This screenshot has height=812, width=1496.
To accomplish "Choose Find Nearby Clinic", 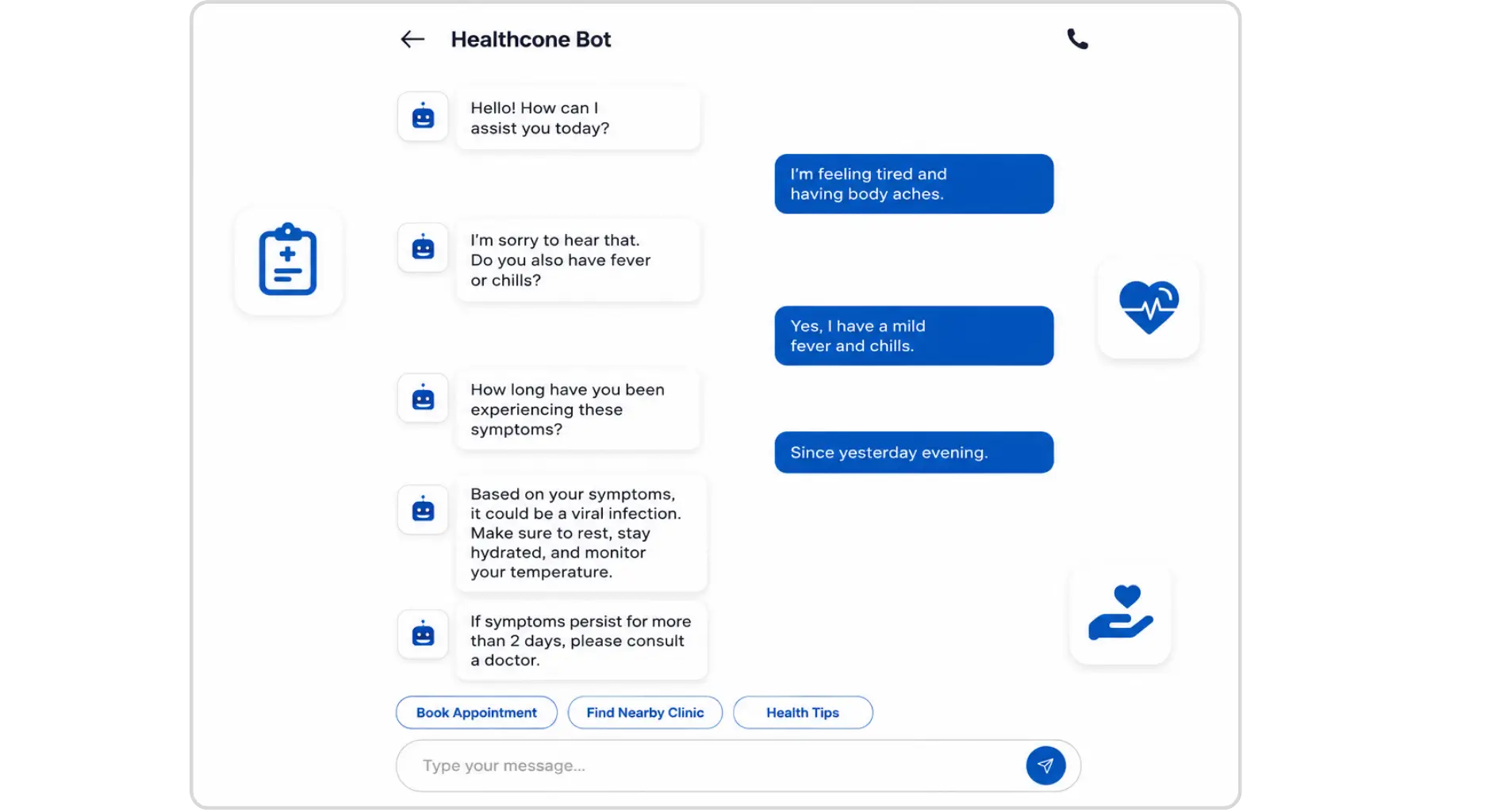I will pyautogui.click(x=645, y=712).
